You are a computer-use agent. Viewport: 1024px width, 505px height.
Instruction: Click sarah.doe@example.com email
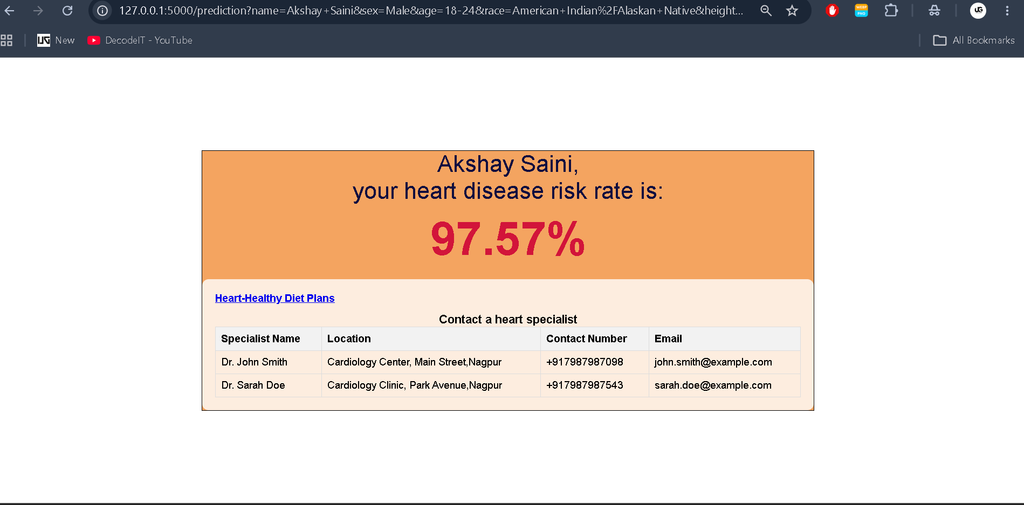pyautogui.click(x=712, y=385)
